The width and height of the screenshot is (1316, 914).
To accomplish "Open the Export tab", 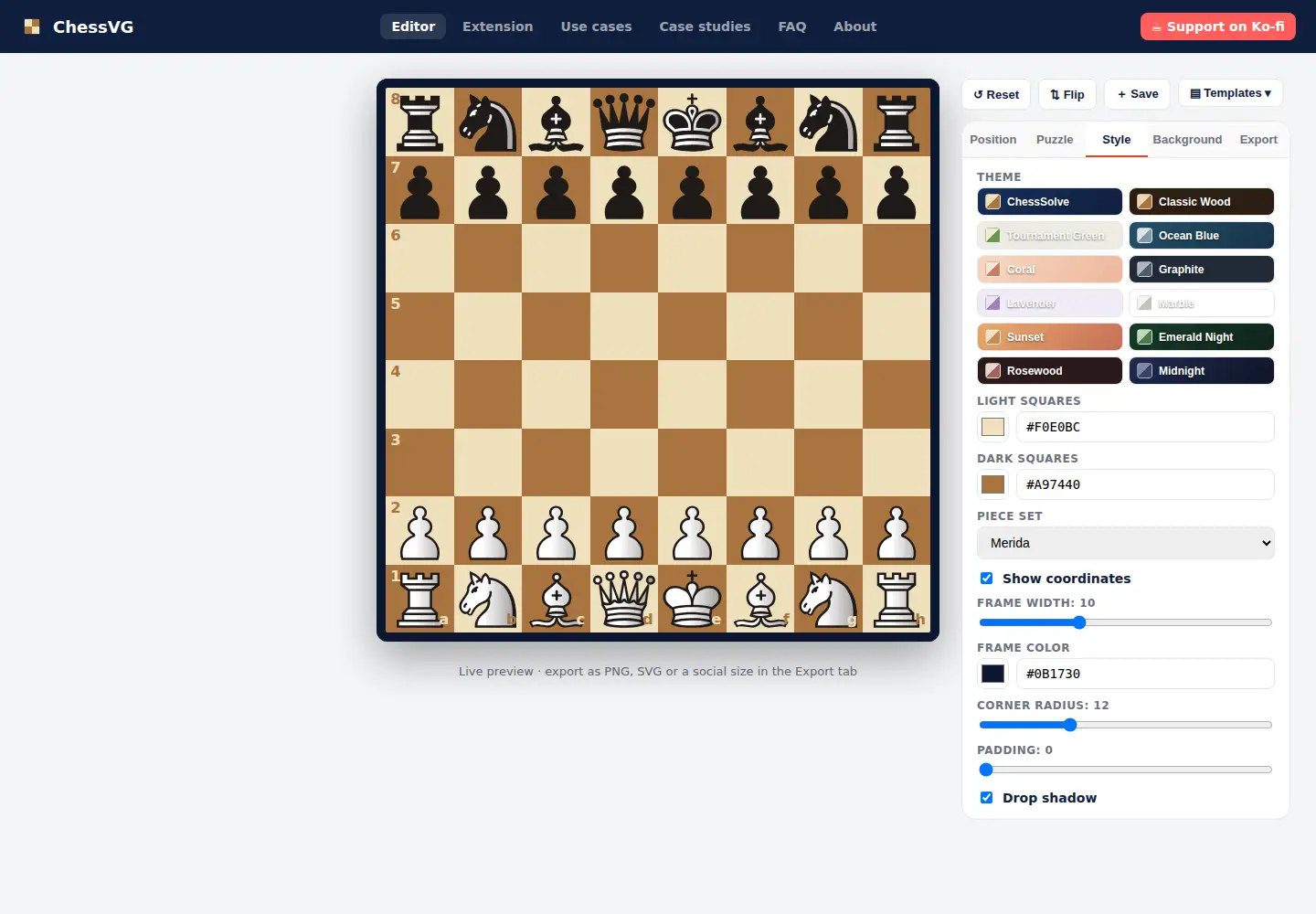I will [x=1258, y=140].
